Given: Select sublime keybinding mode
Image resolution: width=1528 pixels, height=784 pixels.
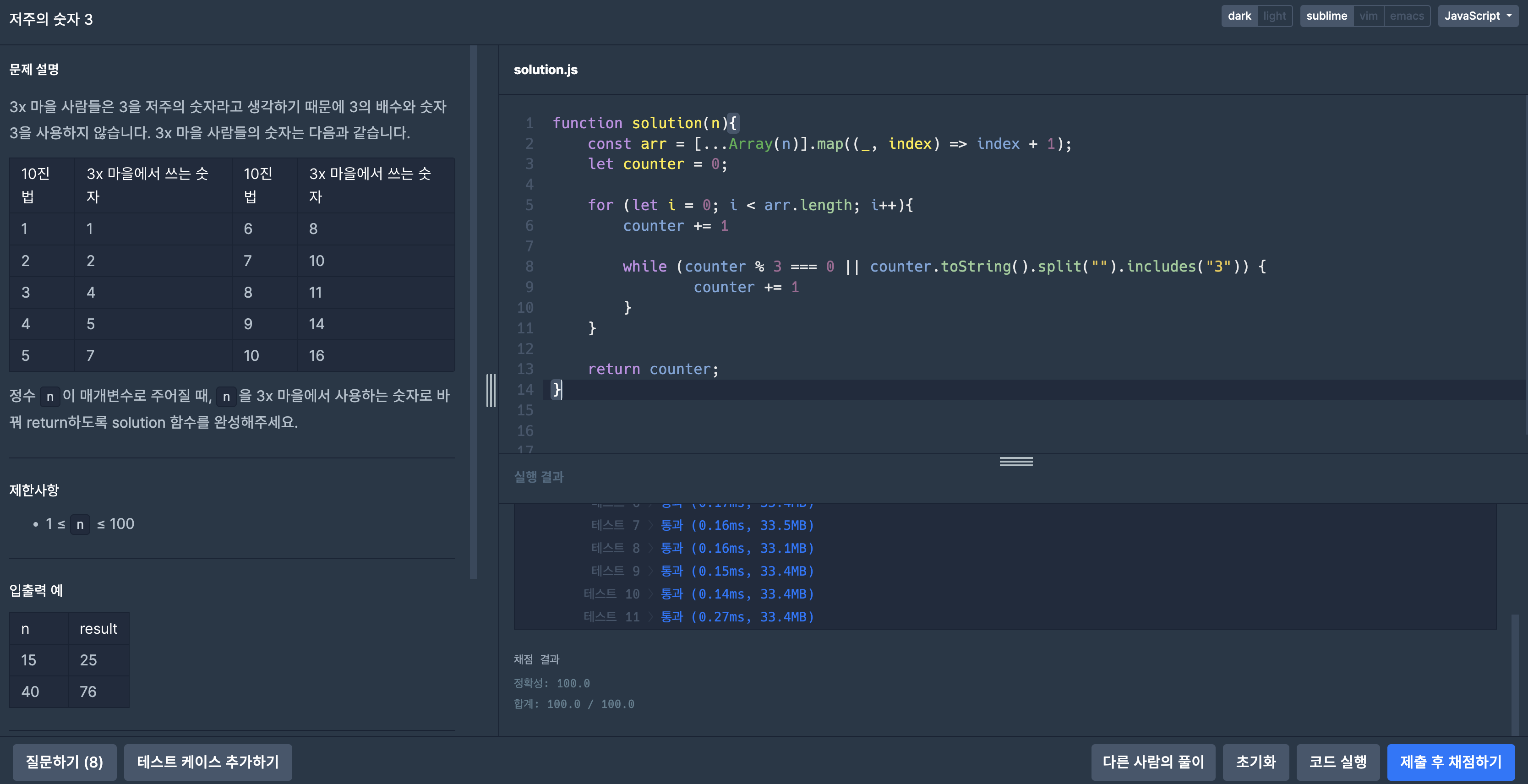Looking at the screenshot, I should [x=1326, y=16].
